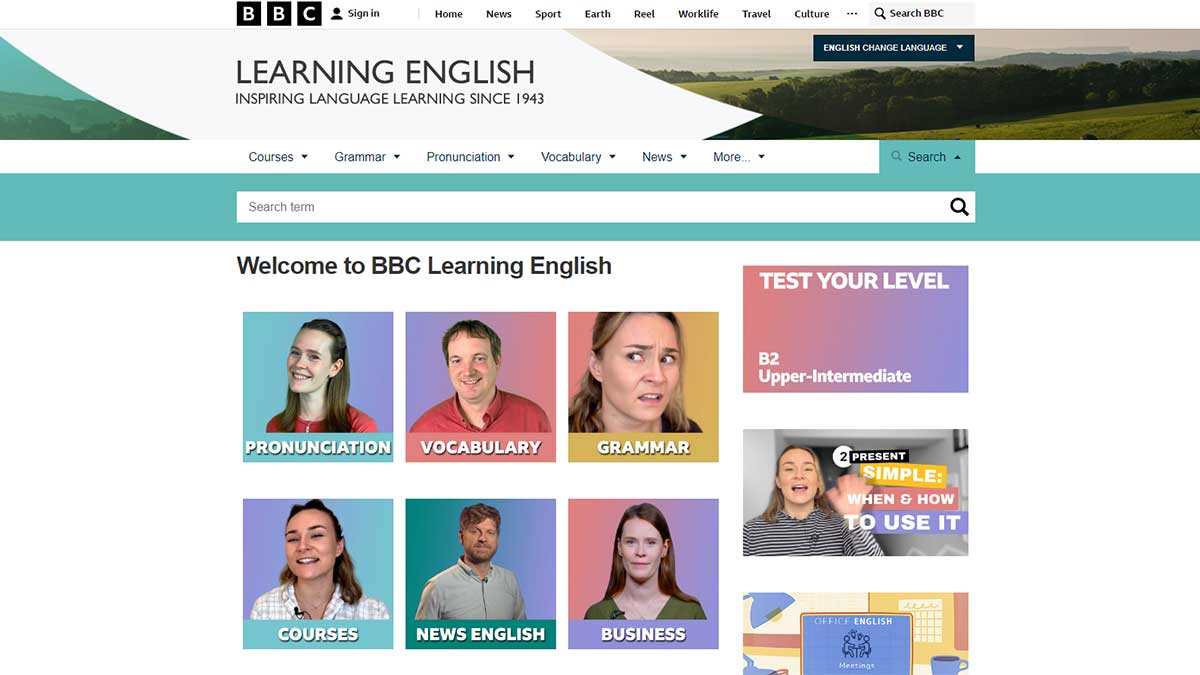Open the Vocabulary navigation menu

[x=578, y=157]
